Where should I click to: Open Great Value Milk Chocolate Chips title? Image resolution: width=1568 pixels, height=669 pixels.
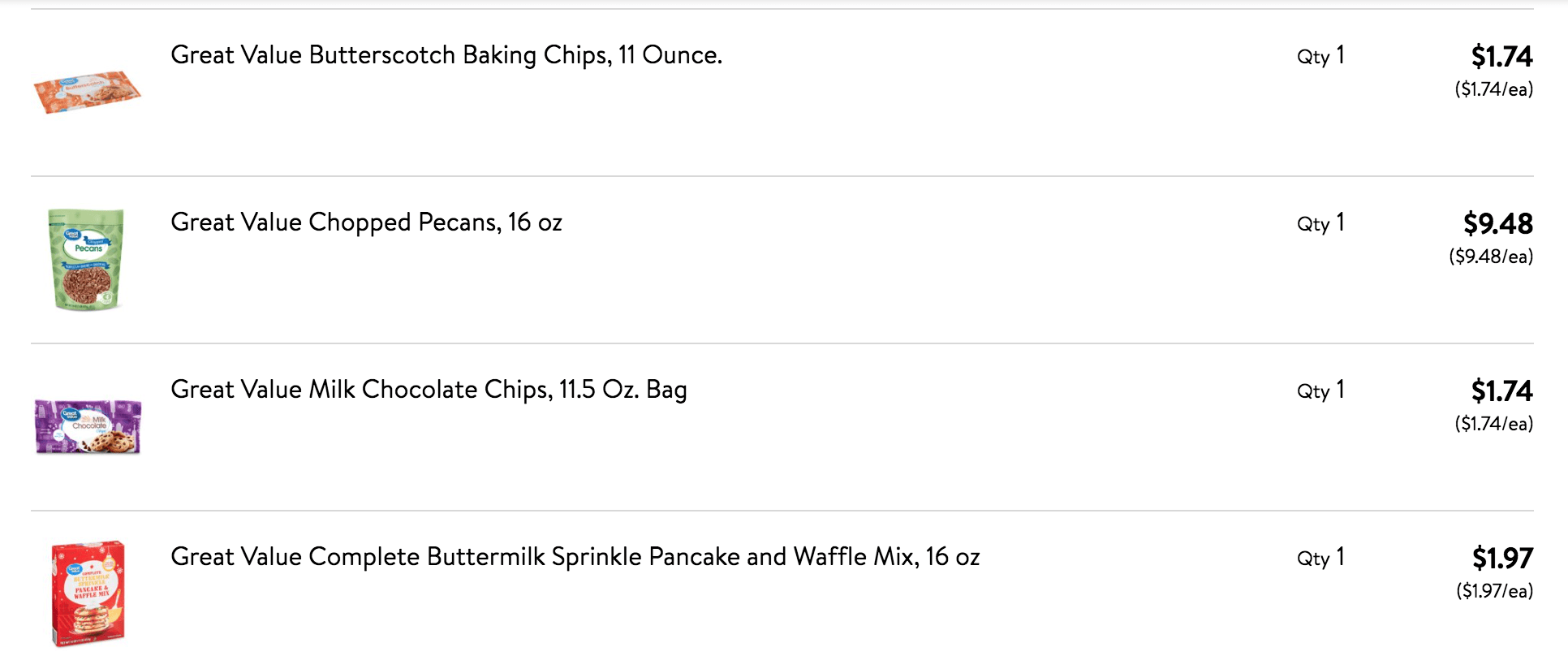pos(429,390)
